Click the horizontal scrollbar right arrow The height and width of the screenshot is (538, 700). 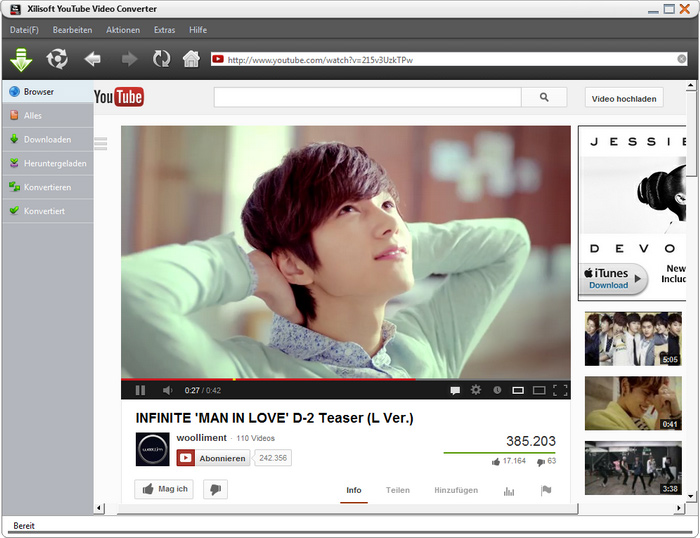679,508
